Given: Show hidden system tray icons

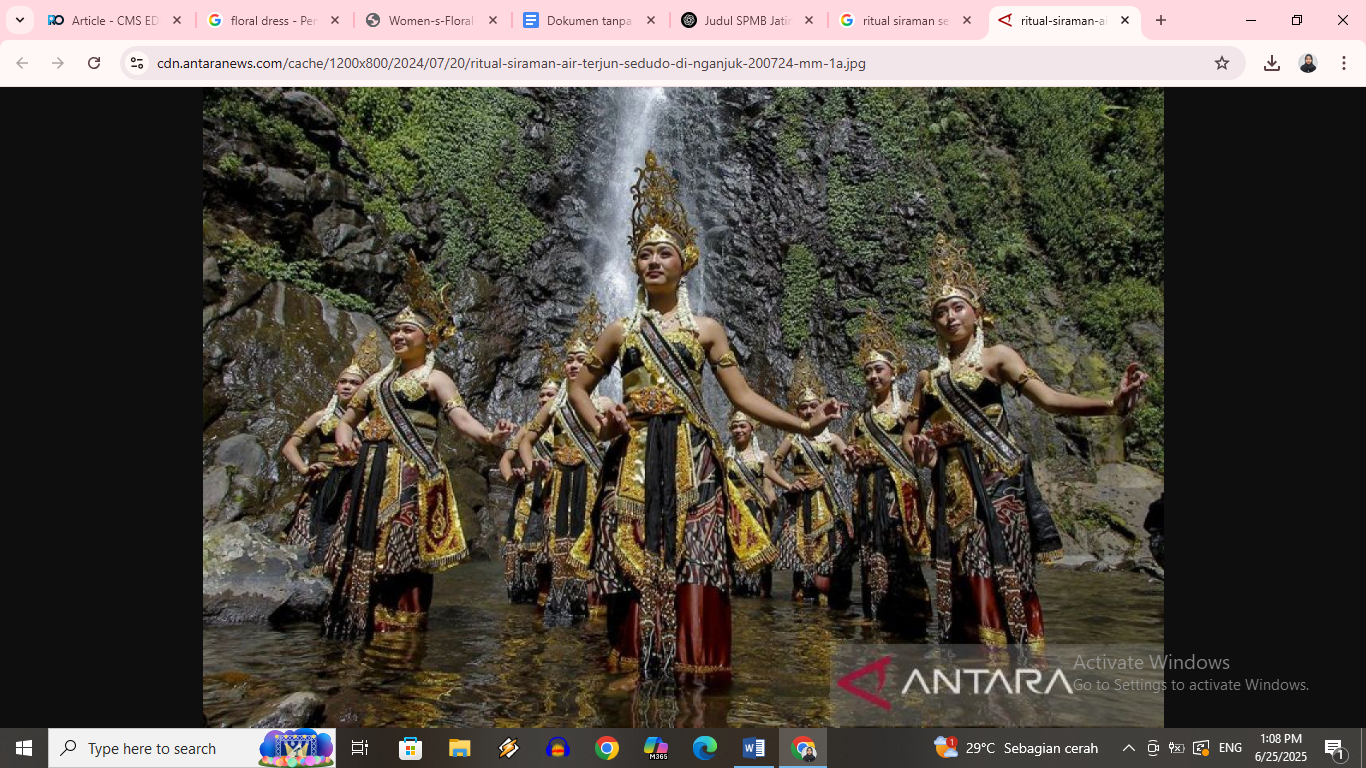Looking at the screenshot, I should tap(1129, 748).
